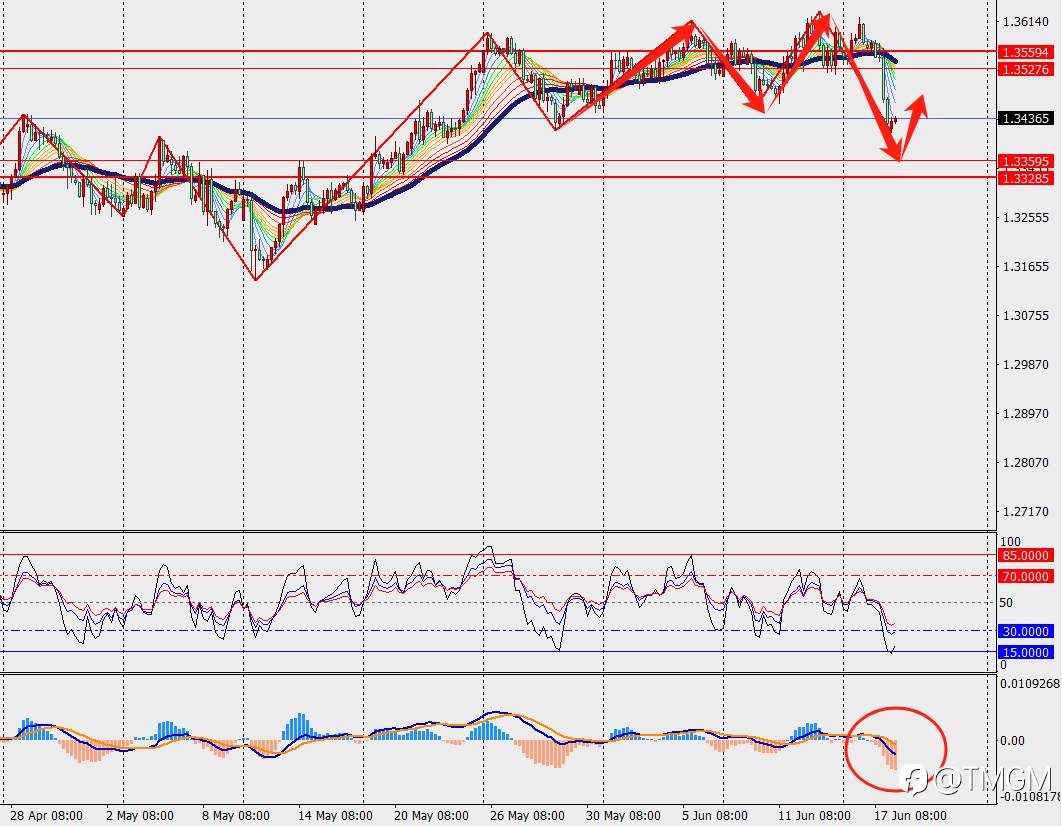Select the 1.35276 price level label

tap(1025, 69)
